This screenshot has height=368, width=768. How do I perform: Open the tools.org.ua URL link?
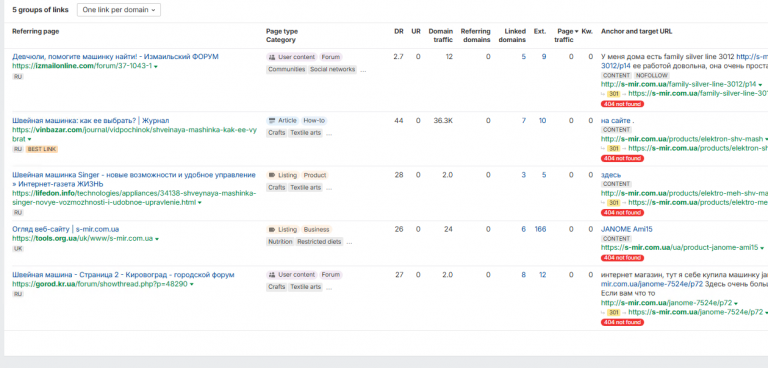[83, 239]
